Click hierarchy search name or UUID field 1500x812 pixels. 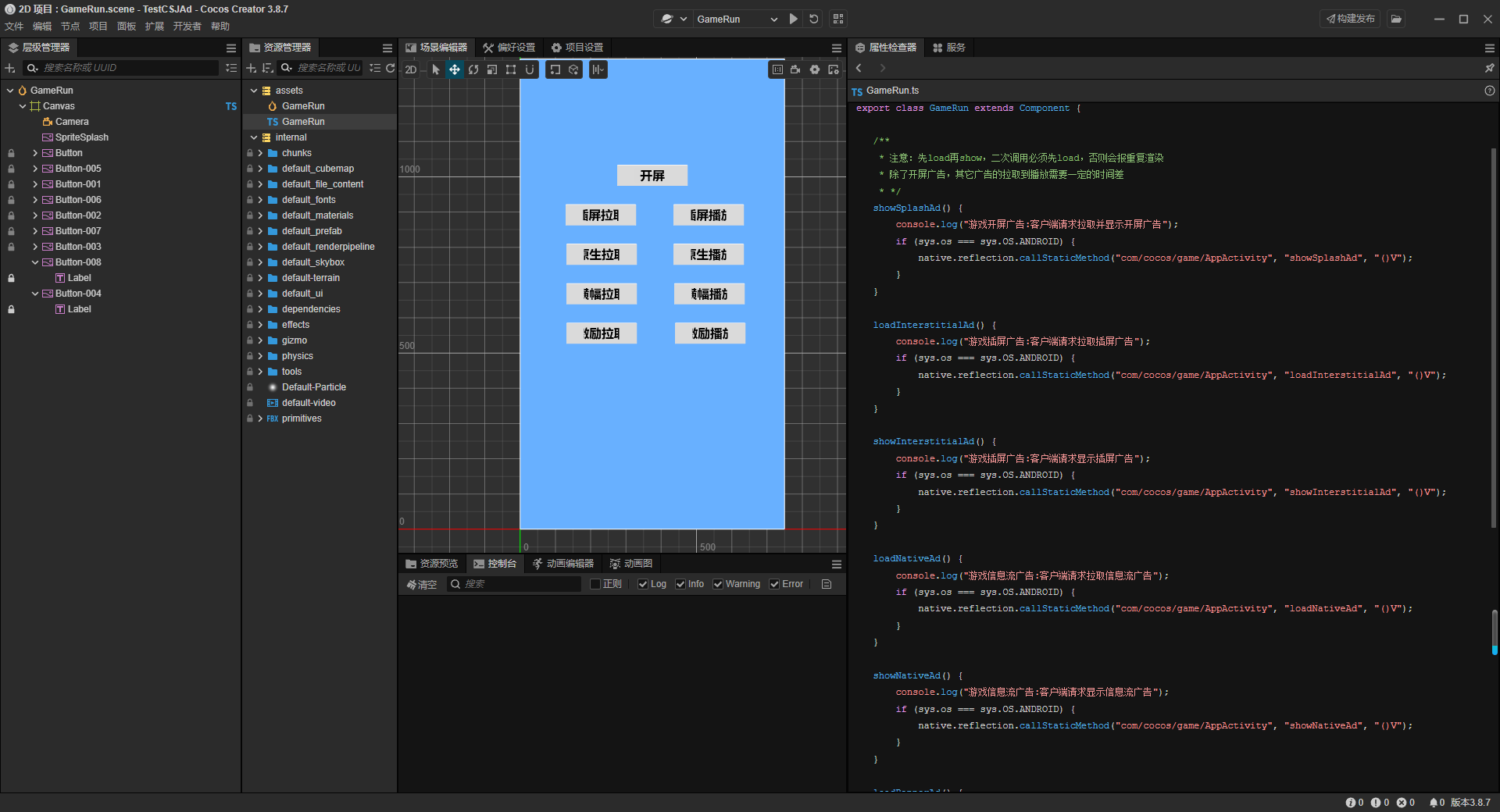[x=121, y=68]
